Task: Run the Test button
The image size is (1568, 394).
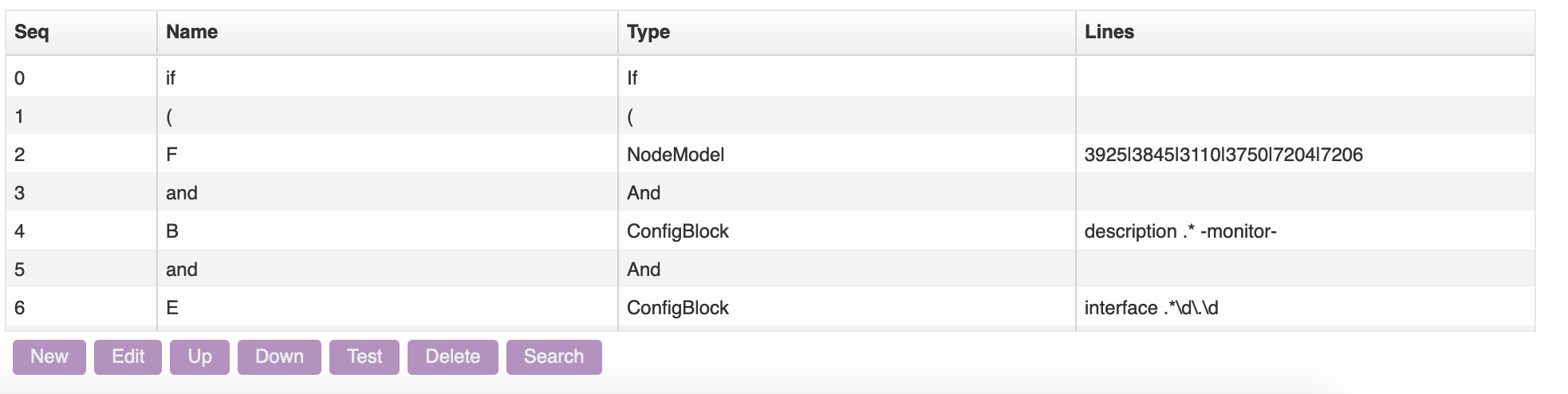Action: click(x=364, y=357)
